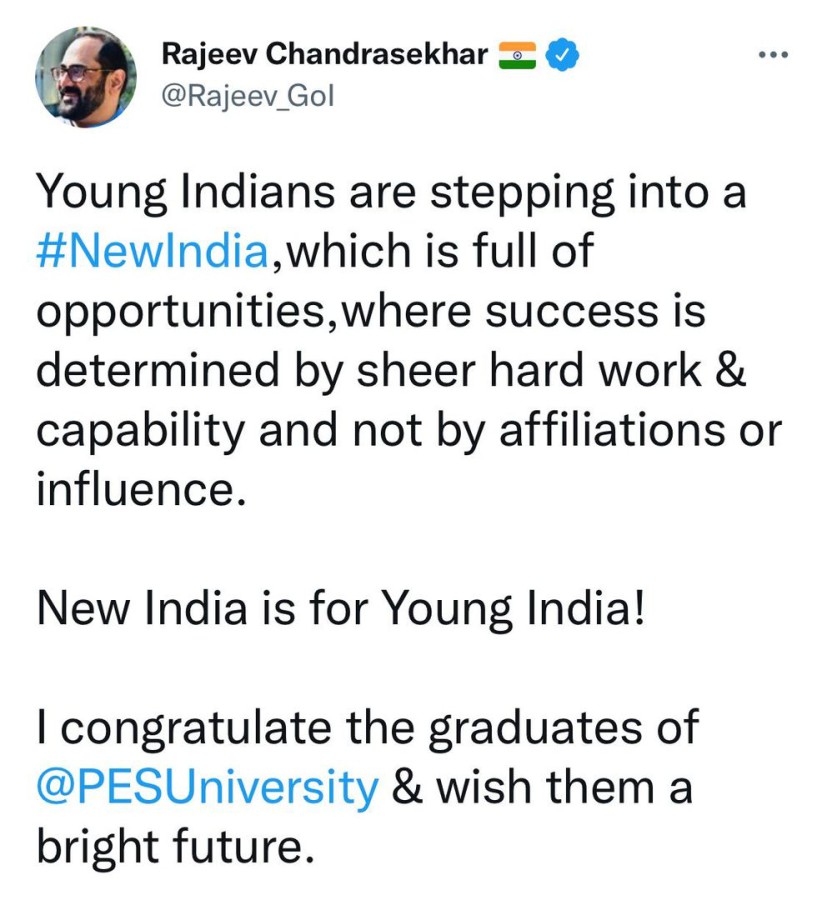Open the tweet's three-dot more options menu
The image size is (827, 900).
point(772,54)
